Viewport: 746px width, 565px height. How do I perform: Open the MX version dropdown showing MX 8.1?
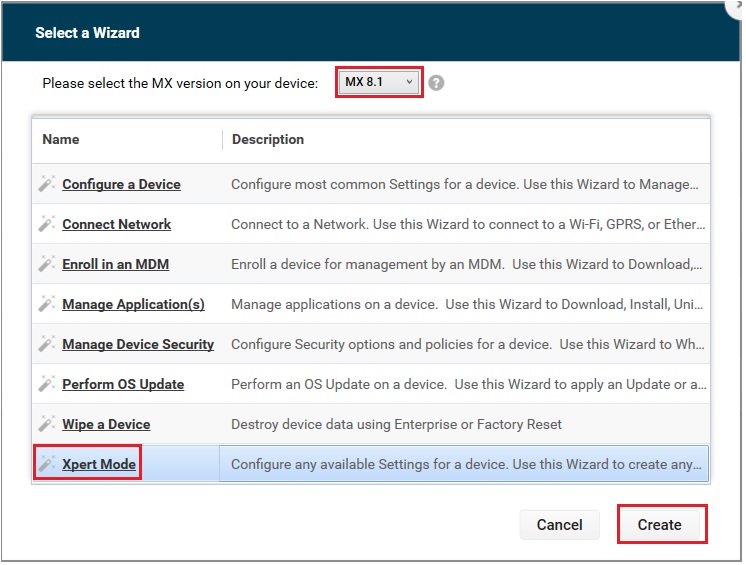pyautogui.click(x=379, y=82)
